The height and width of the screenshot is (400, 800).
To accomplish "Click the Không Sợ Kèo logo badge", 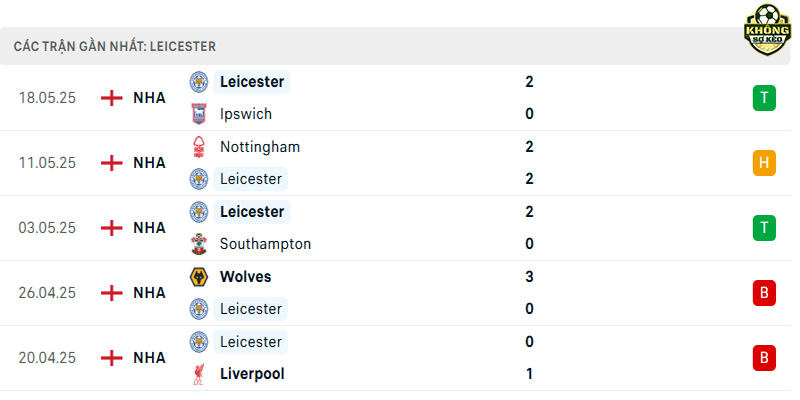I will [x=768, y=30].
